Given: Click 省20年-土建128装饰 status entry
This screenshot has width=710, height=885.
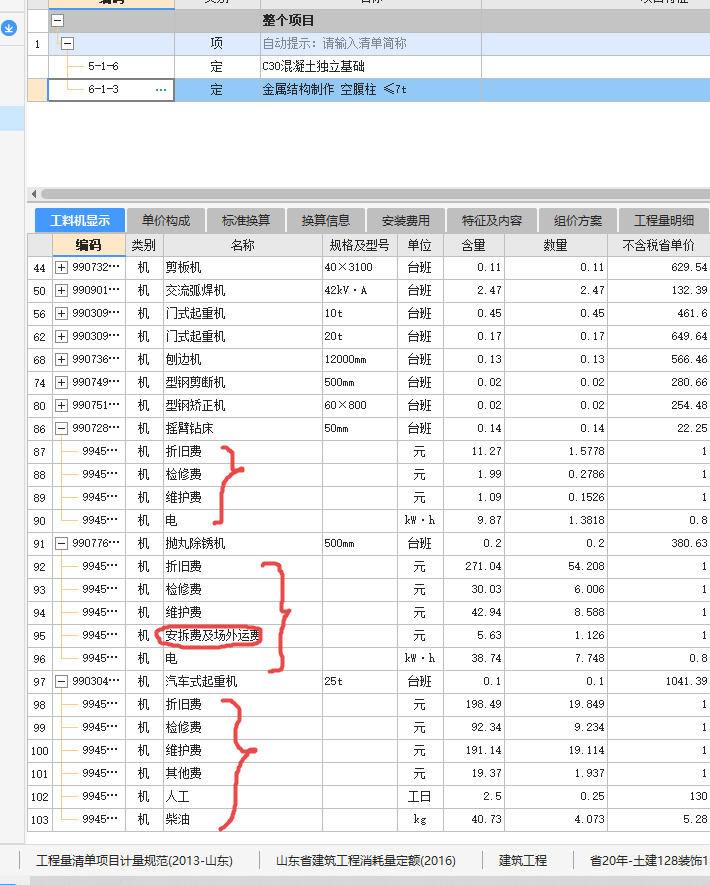Looking at the screenshot, I should tap(648, 861).
